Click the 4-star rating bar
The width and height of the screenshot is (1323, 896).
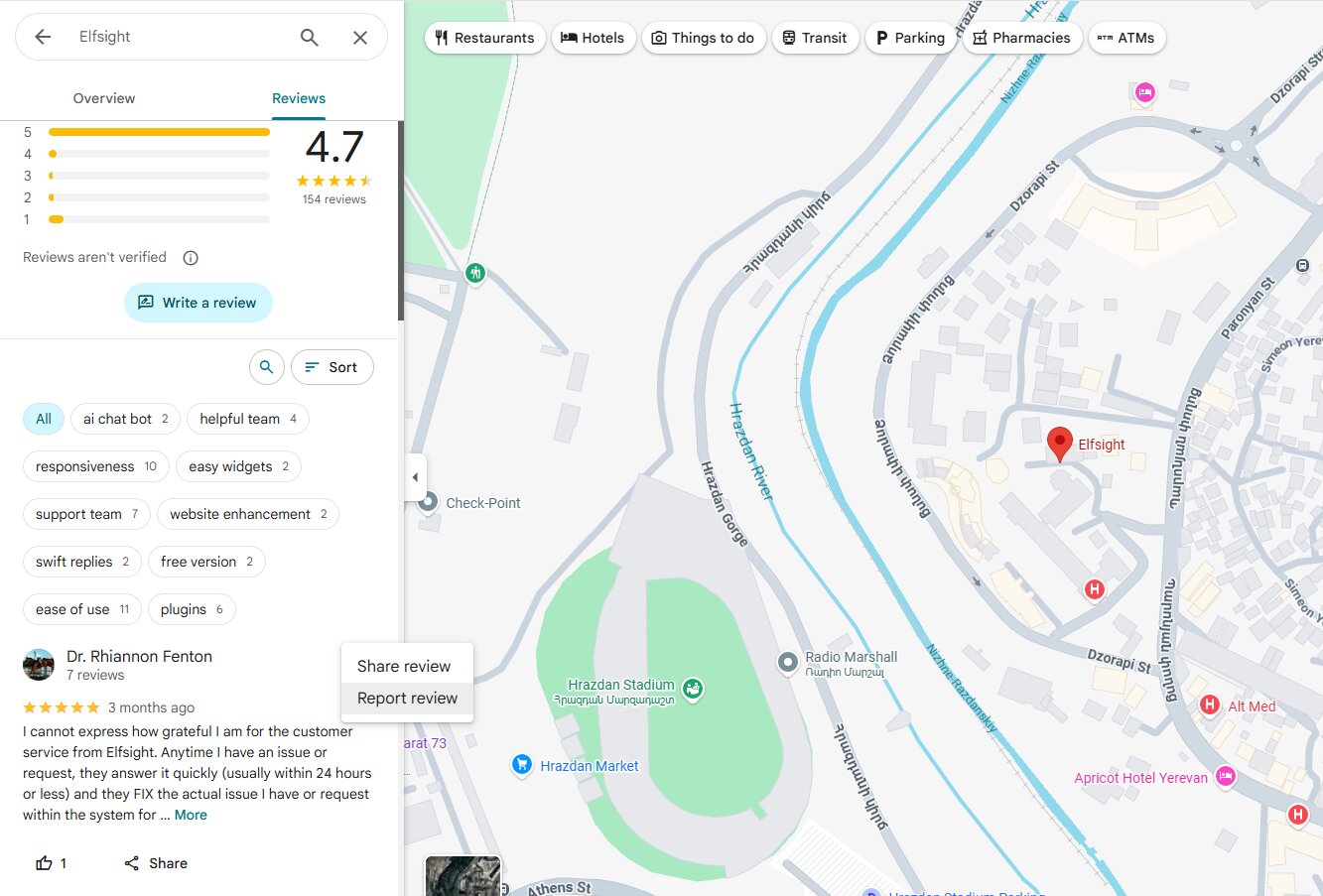[x=159, y=154]
